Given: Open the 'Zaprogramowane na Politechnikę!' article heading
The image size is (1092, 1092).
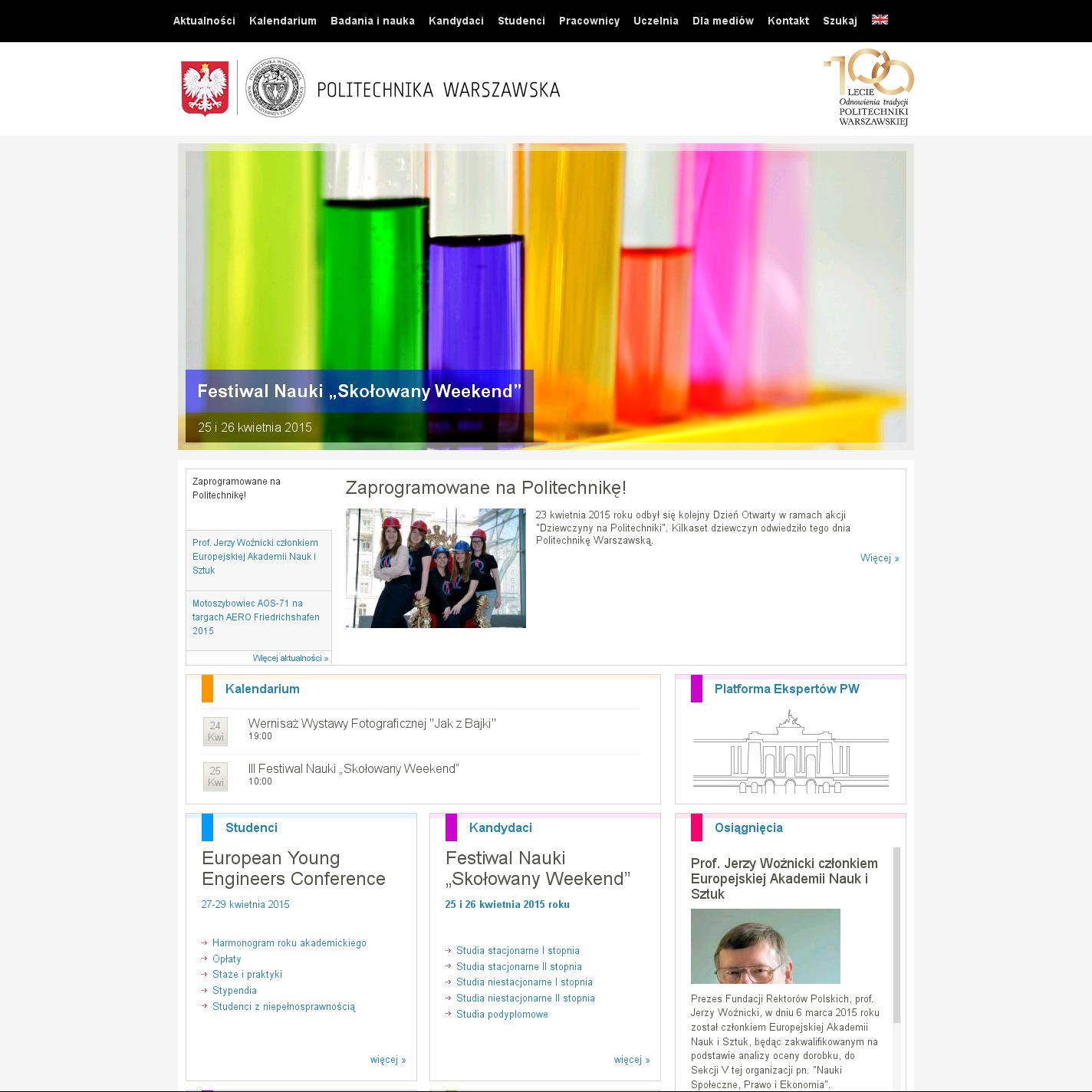Looking at the screenshot, I should click(x=486, y=488).
